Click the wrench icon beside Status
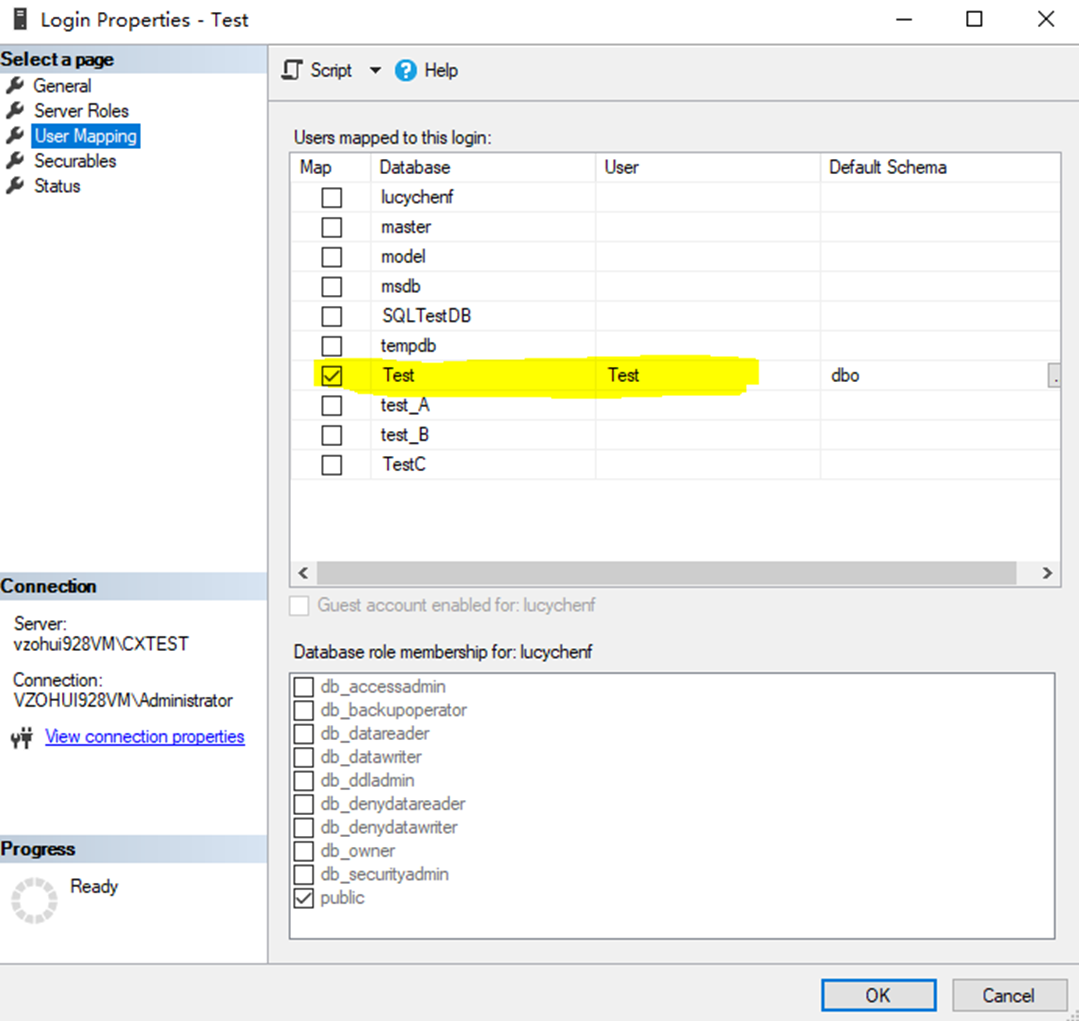1079x1021 pixels. [x=15, y=186]
